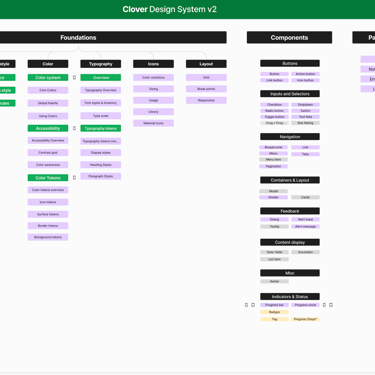
Task: Select the Foundations section header
Action: pos(113,37)
